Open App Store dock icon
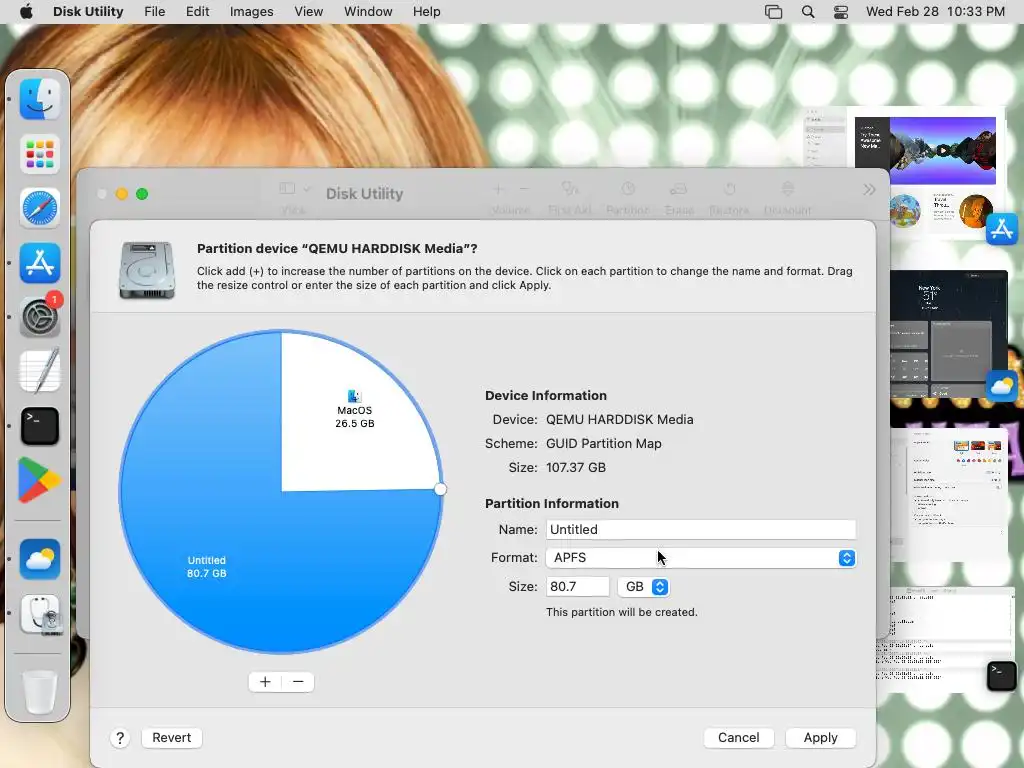The height and width of the screenshot is (768, 1024). pyautogui.click(x=40, y=263)
